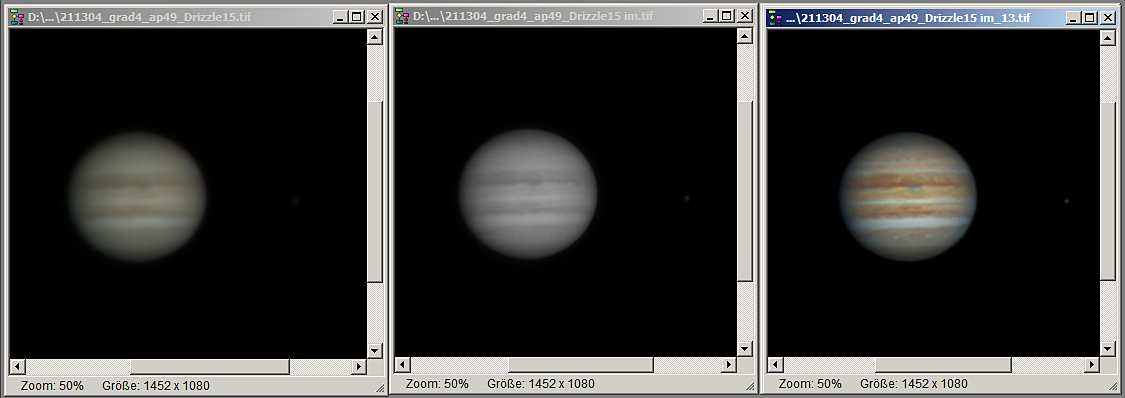Viewport: 1125px width, 398px height.
Task: Click horizontal scrollbar thumb in Drizzle15 im.tif window
Action: point(580,364)
